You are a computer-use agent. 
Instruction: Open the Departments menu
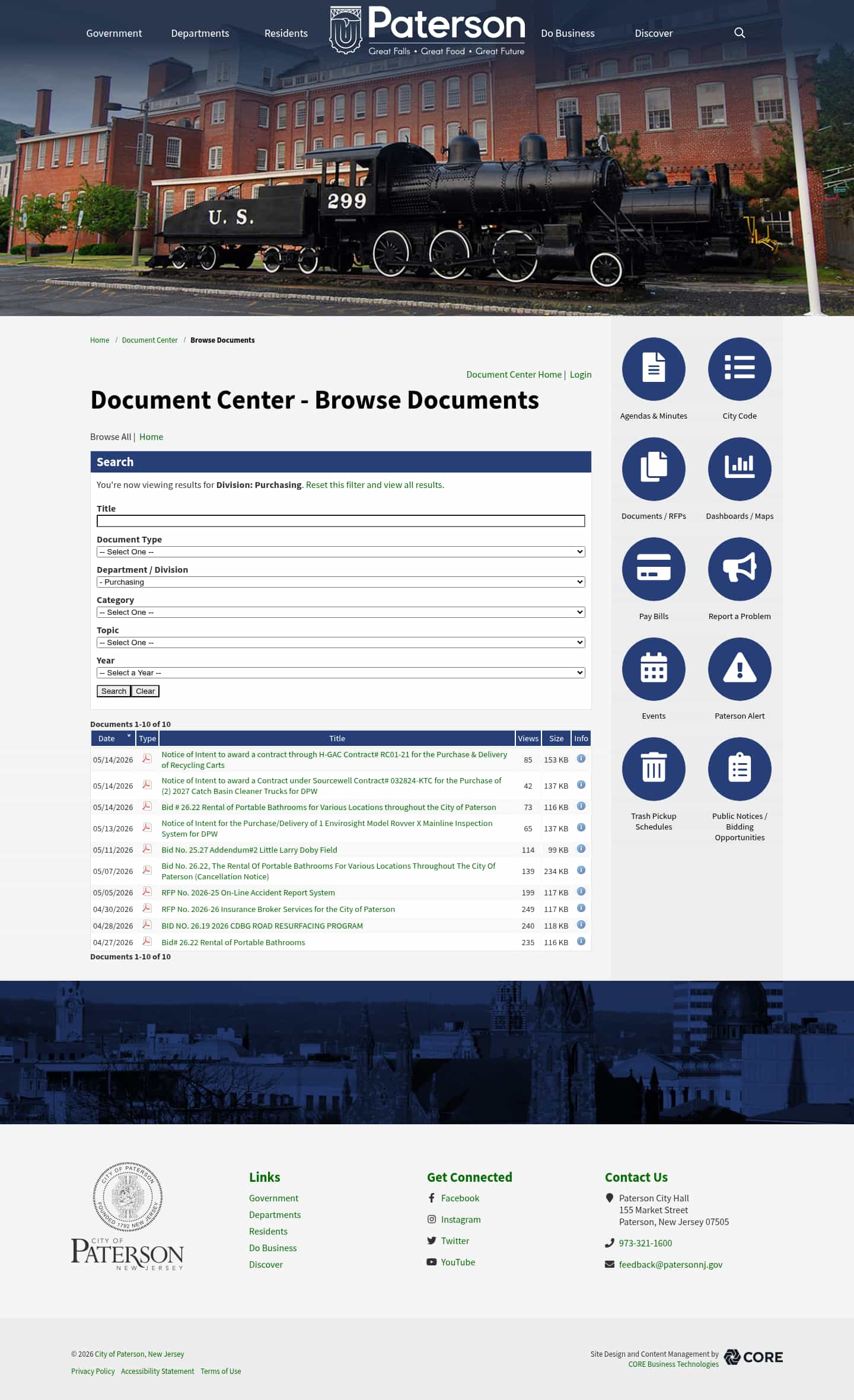pyautogui.click(x=200, y=33)
